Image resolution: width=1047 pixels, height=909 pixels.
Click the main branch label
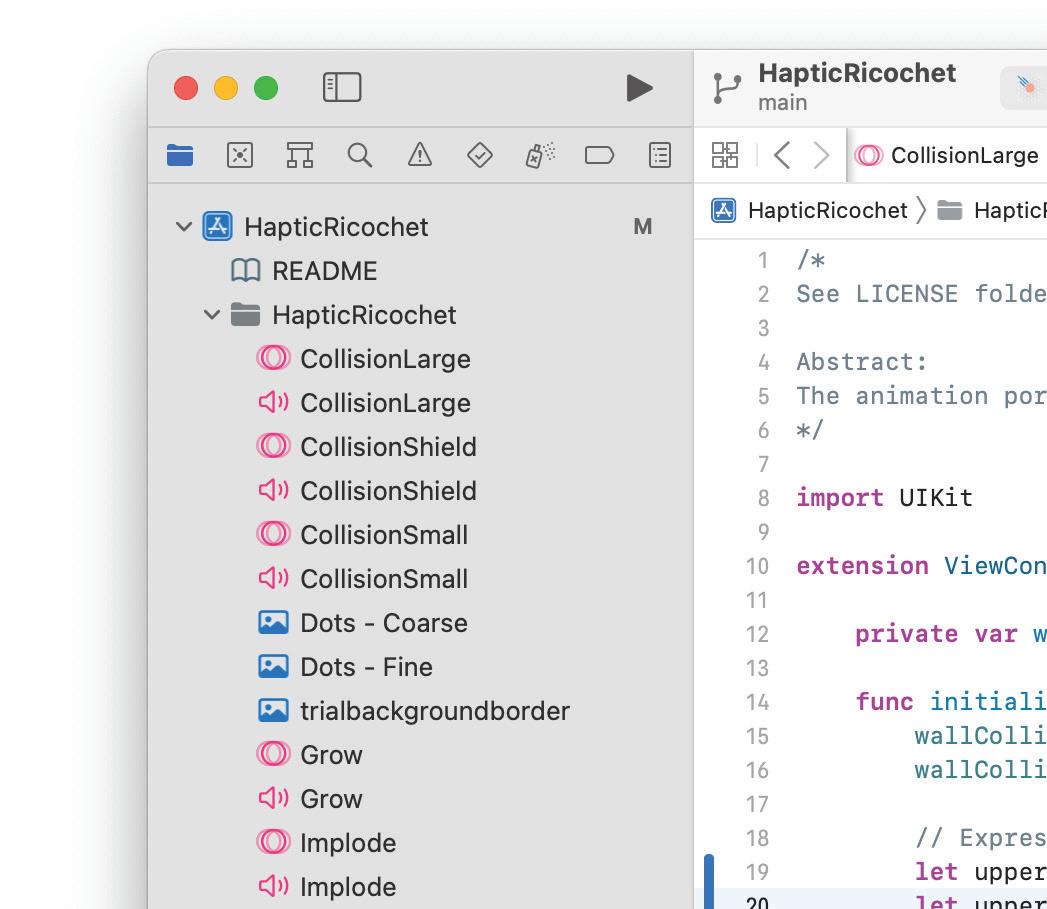pyautogui.click(x=783, y=103)
